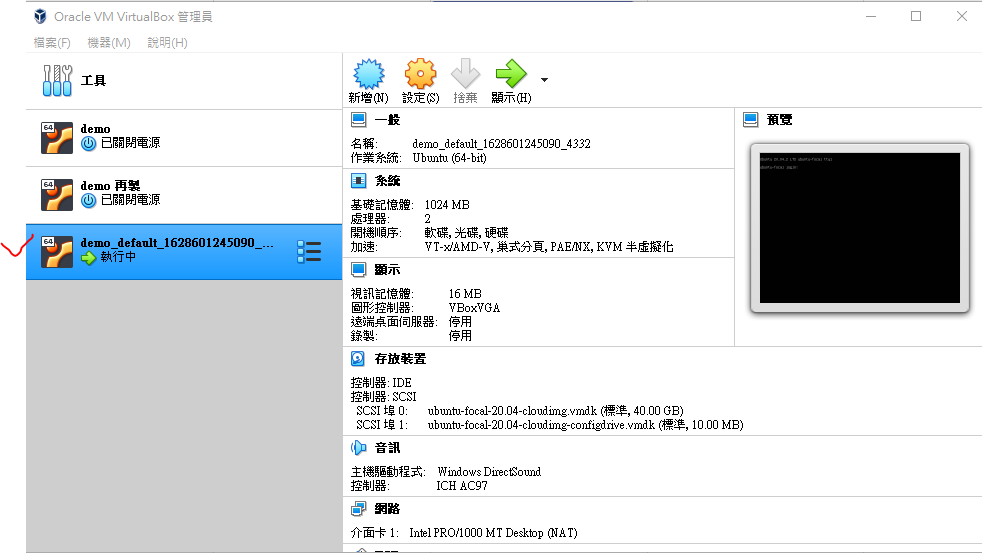Close the VirtualBox Manager window

(962, 16)
